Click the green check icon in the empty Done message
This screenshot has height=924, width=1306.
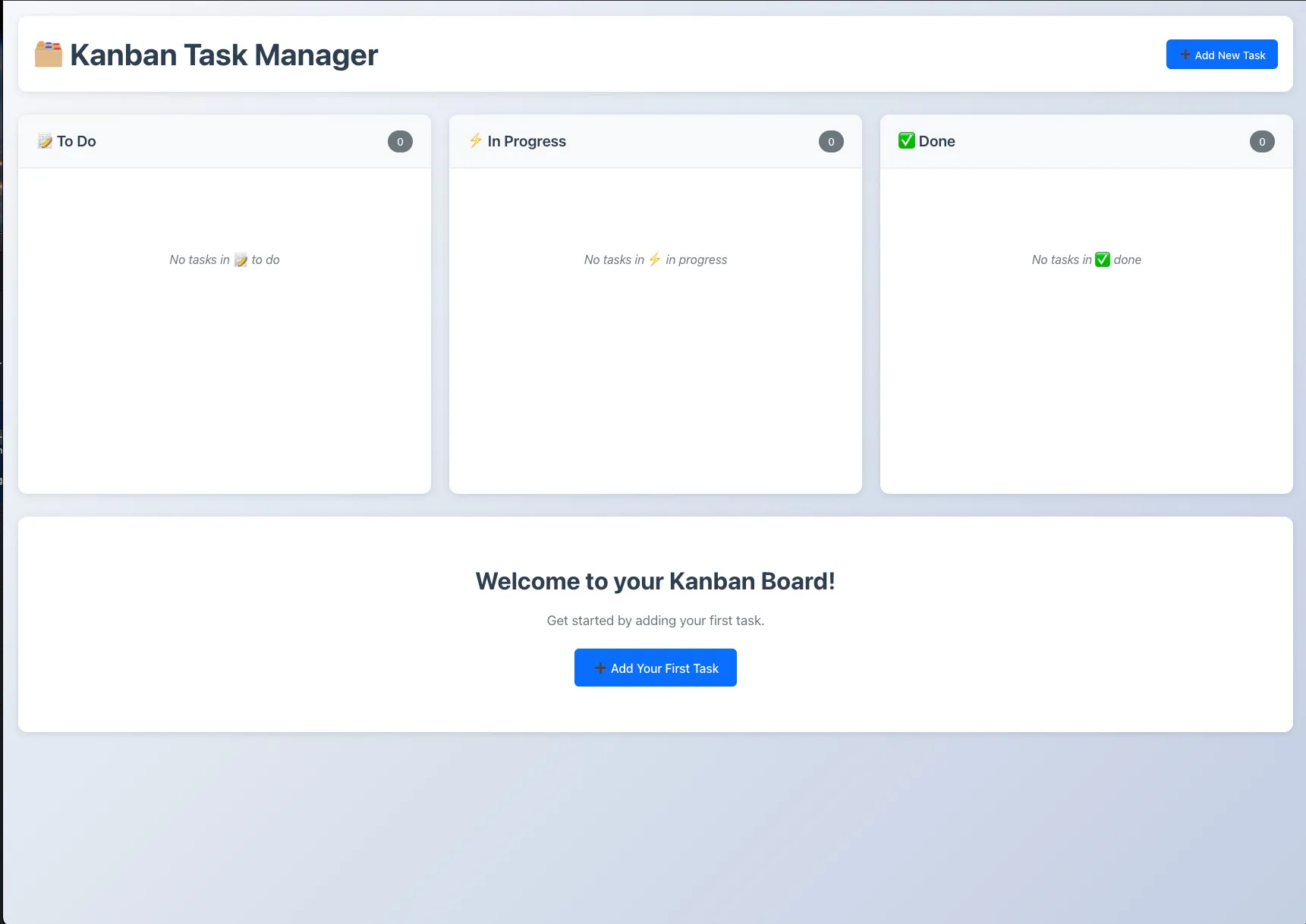point(1103,259)
